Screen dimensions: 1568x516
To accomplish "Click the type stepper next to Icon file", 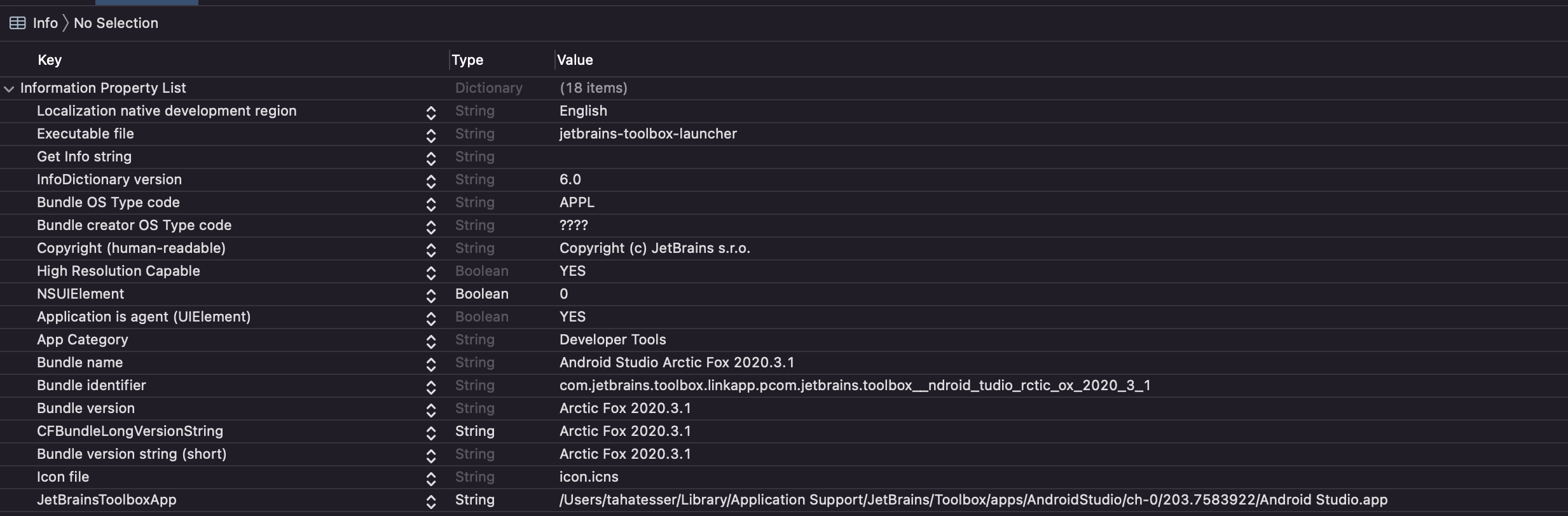I will [x=432, y=477].
